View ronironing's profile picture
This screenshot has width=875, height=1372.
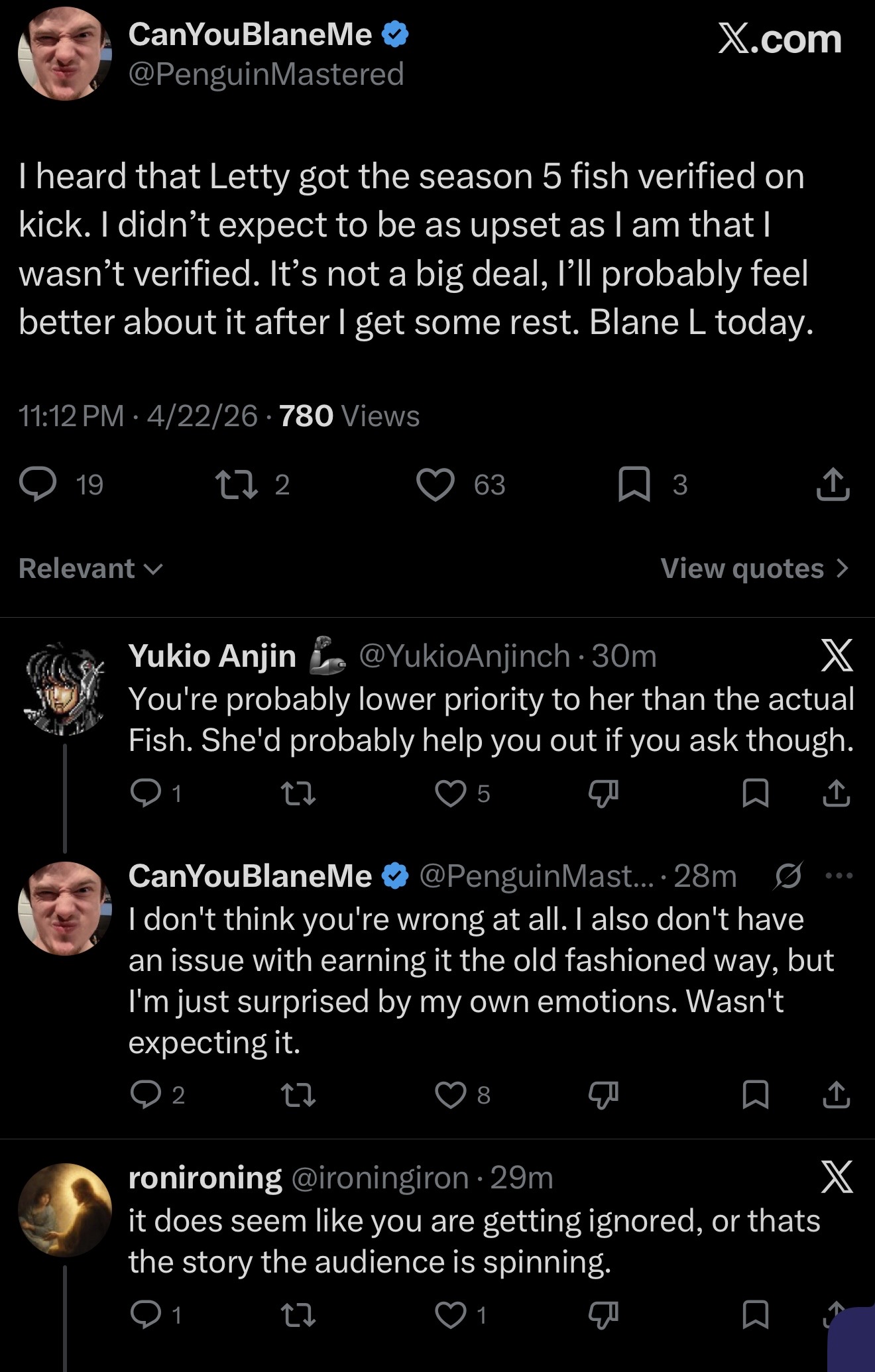click(x=64, y=1210)
